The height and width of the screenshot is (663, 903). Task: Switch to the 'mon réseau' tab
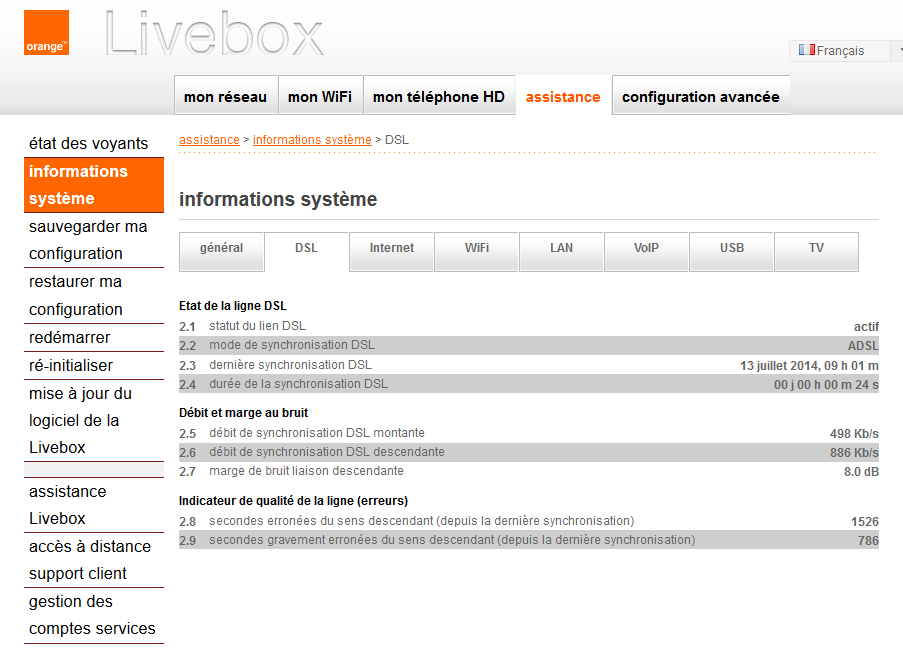(x=224, y=96)
